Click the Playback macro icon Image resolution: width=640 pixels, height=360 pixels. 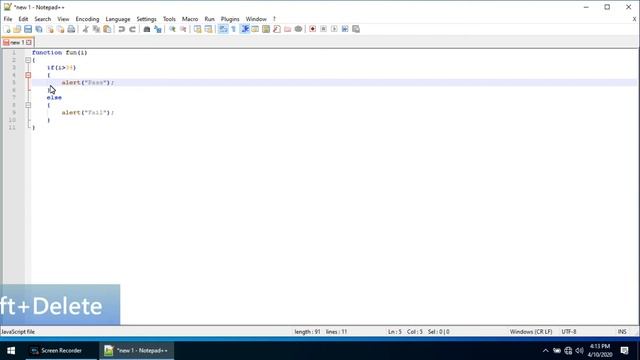pyautogui.click(x=334, y=29)
